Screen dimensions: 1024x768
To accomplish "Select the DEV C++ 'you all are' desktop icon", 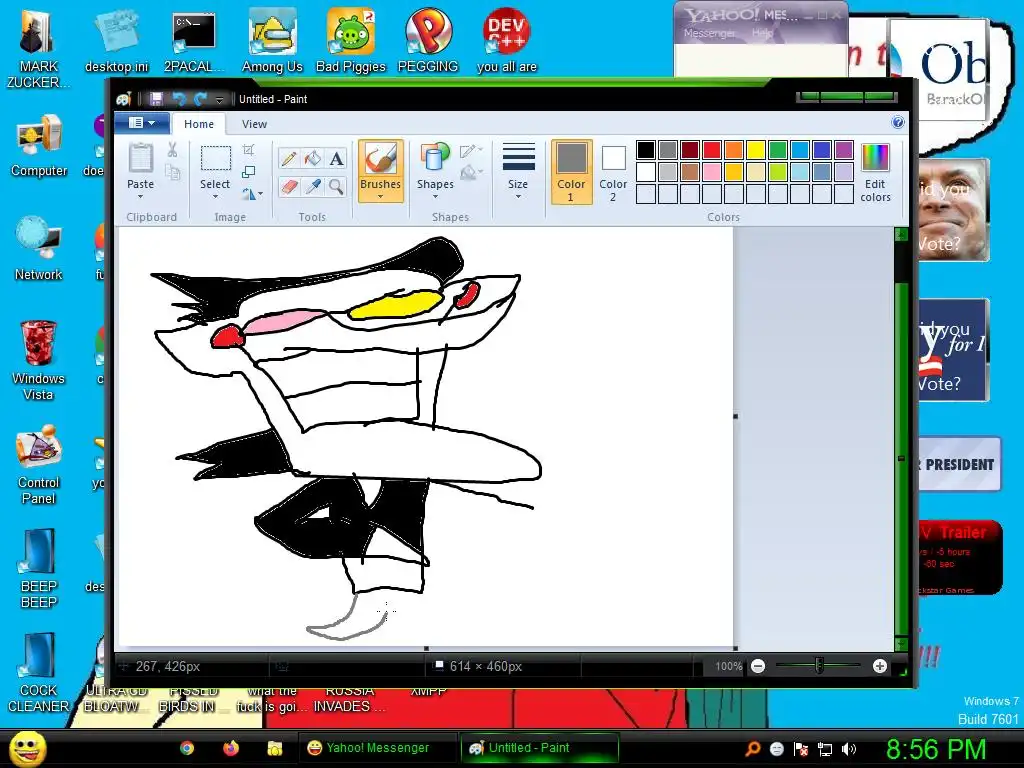I will 507,40.
